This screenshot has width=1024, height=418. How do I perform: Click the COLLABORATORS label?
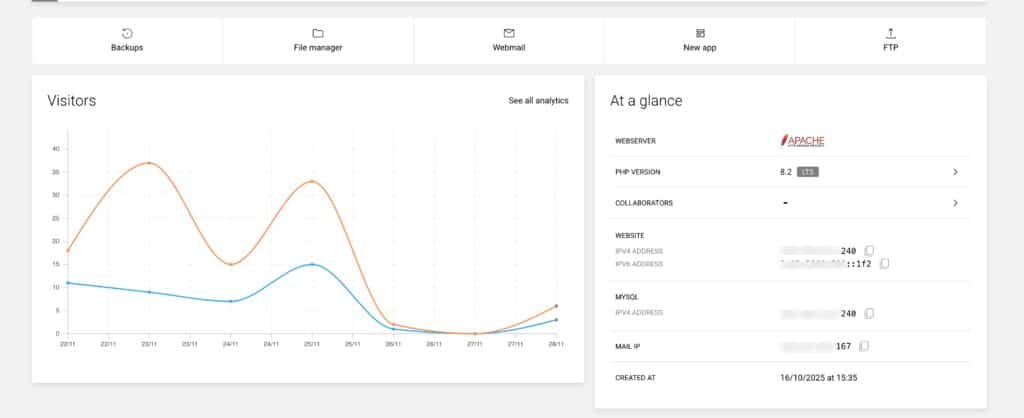pyautogui.click(x=644, y=203)
